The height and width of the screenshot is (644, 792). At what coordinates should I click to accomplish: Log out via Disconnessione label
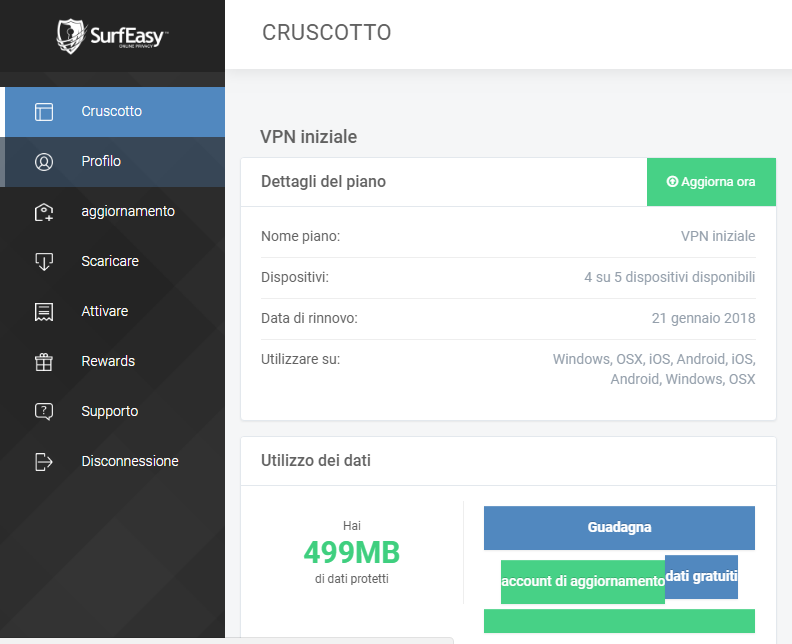click(130, 461)
